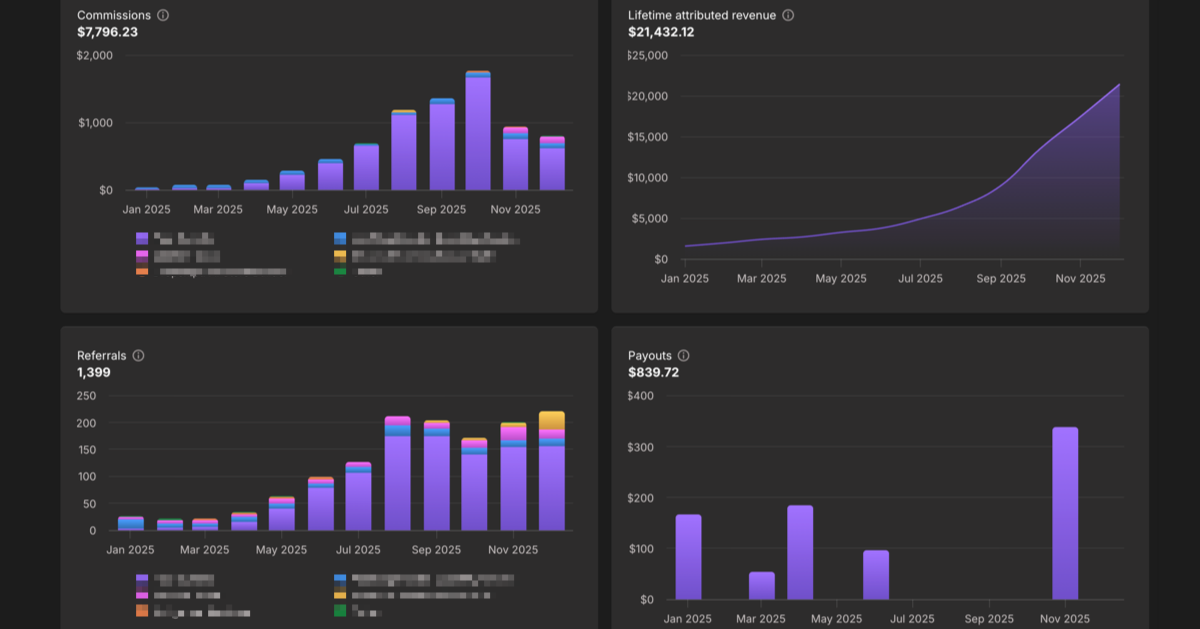The width and height of the screenshot is (1200, 629).
Task: Click the Commissions info icon
Action: click(x=165, y=15)
